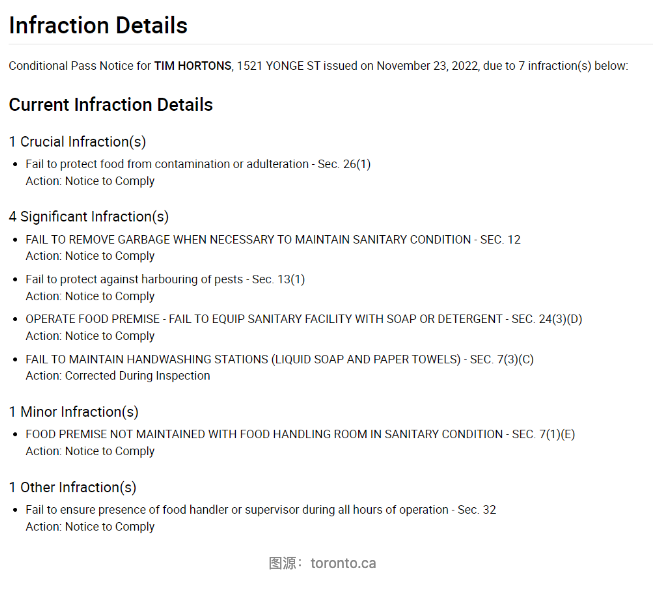
Task: Click the handwashing stations infraction SEC. 7(3)(C)
Action: 279,359
